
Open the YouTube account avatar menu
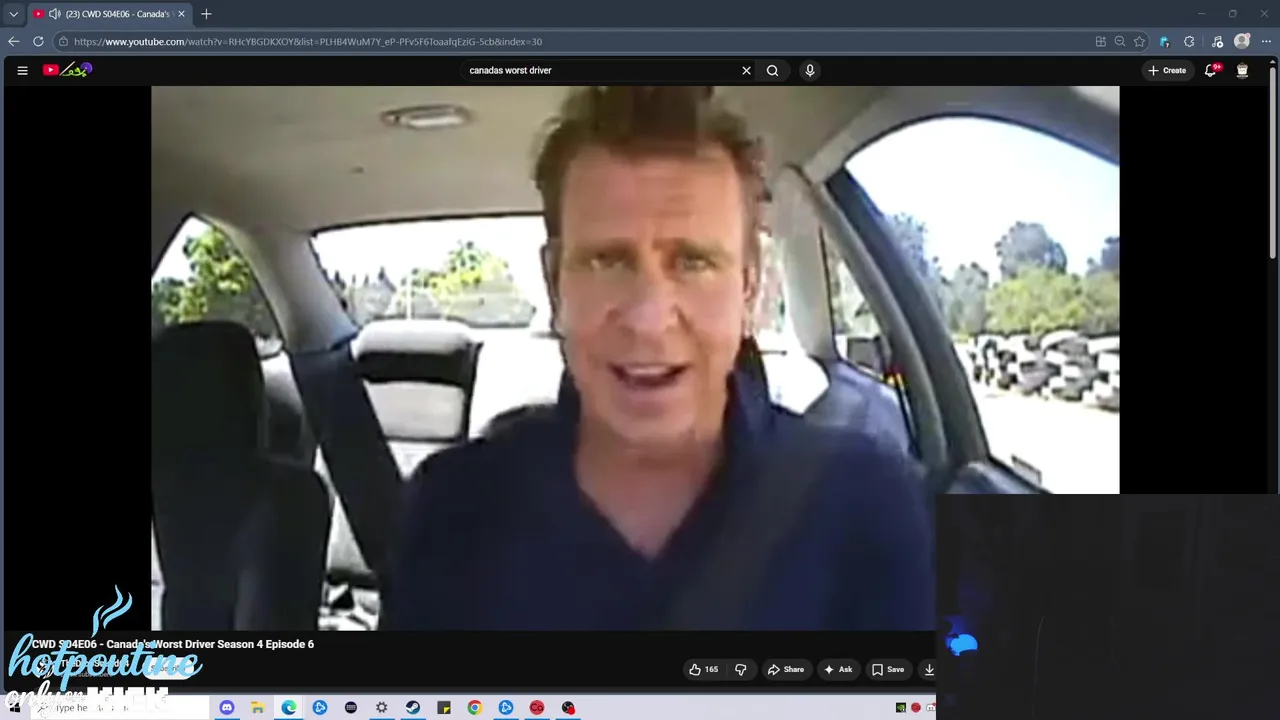(x=1242, y=70)
